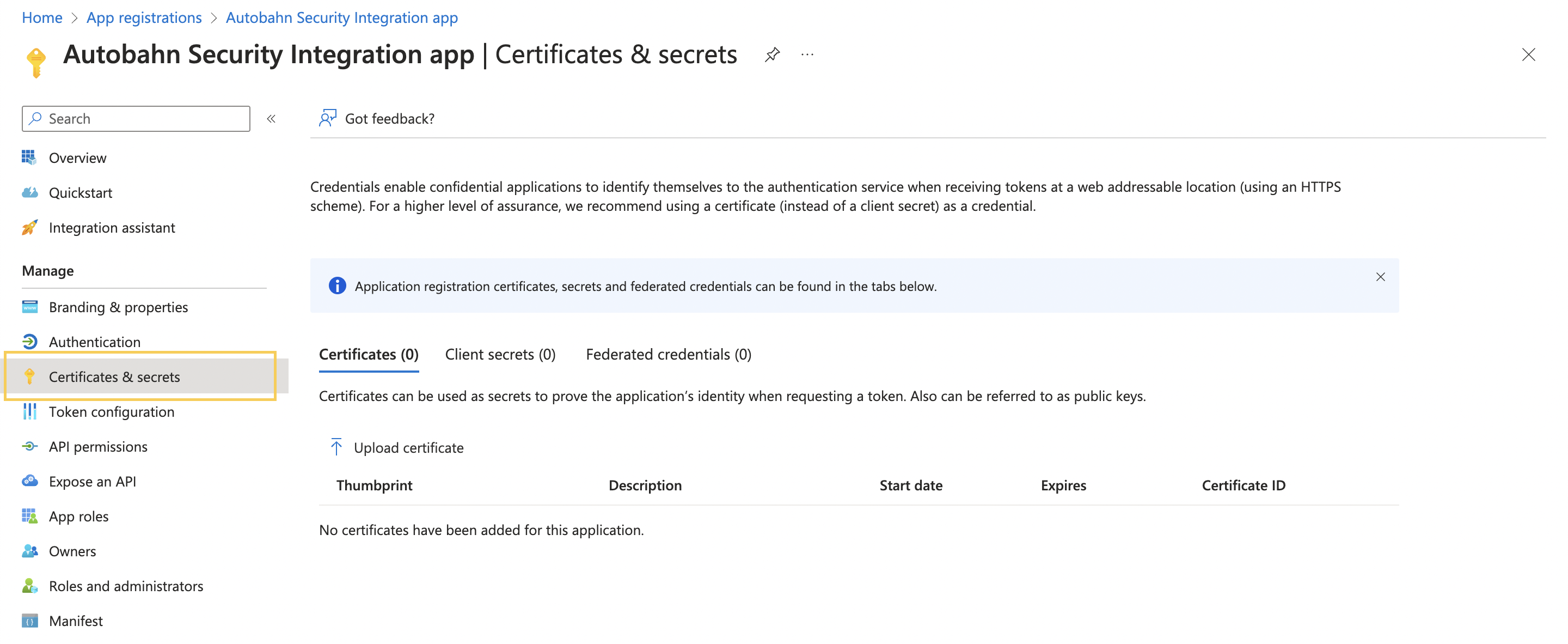Click Autobahn Security Integration app breadcrumb
1568x644 pixels.
pos(341,17)
